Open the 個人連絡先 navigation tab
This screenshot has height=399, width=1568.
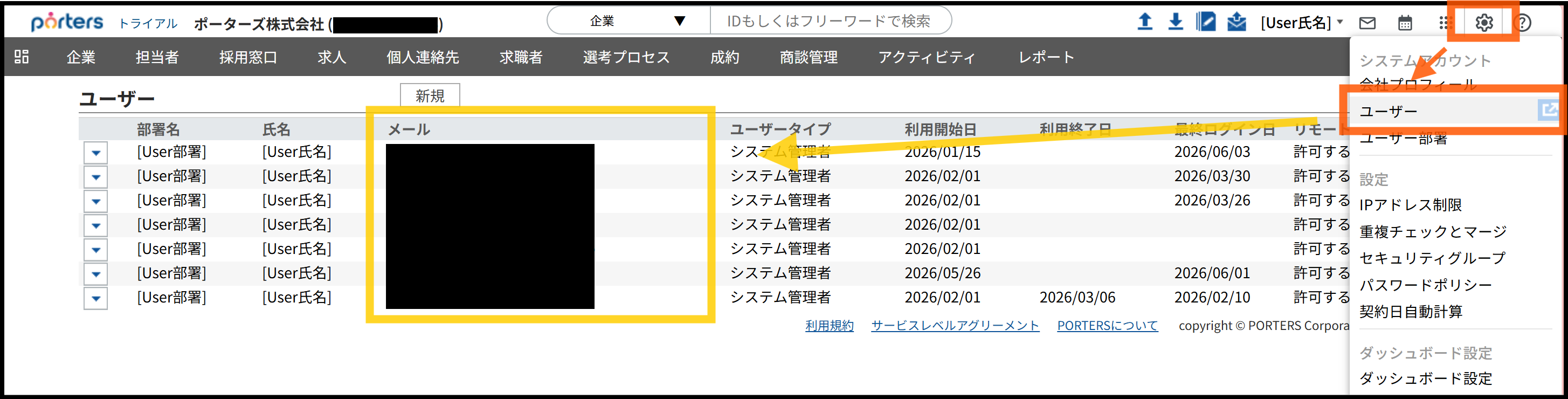[x=423, y=57]
